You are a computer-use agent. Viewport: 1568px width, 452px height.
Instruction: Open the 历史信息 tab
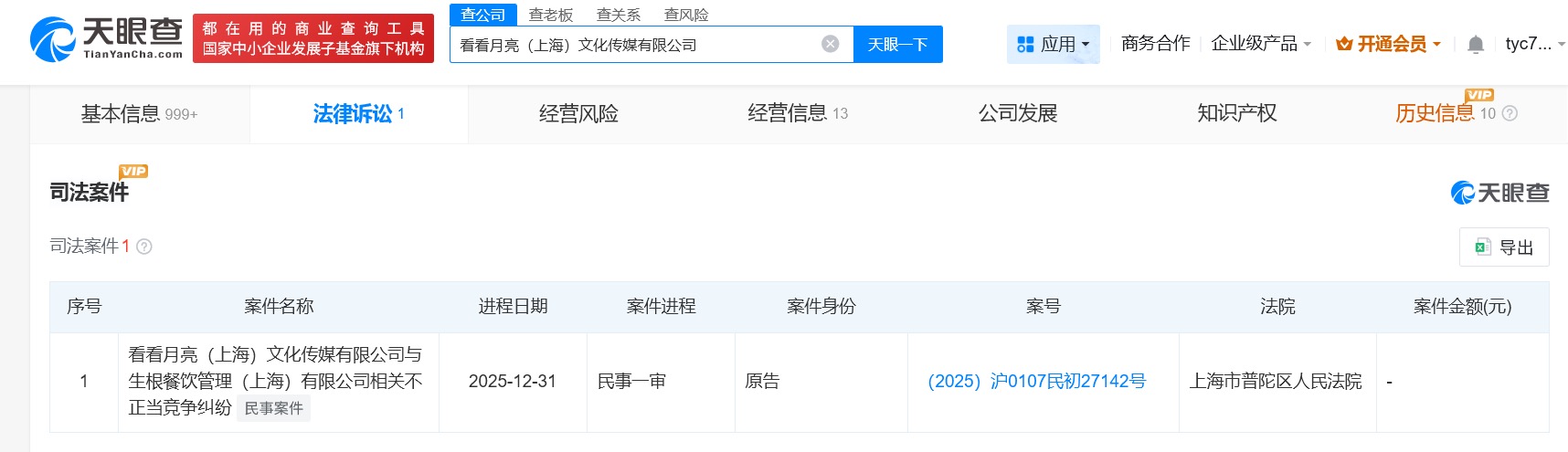click(x=1435, y=113)
